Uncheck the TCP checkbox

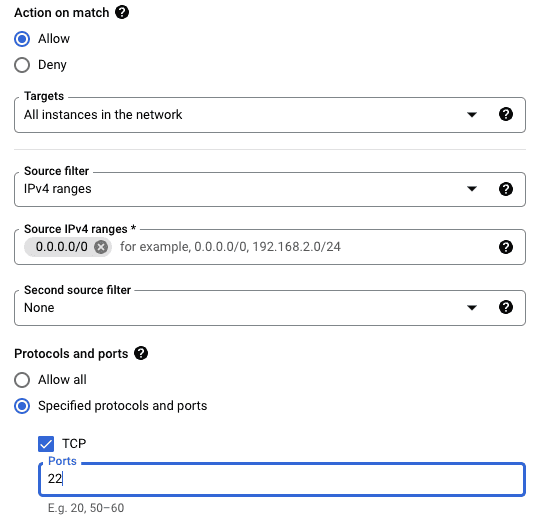pyautogui.click(x=46, y=444)
